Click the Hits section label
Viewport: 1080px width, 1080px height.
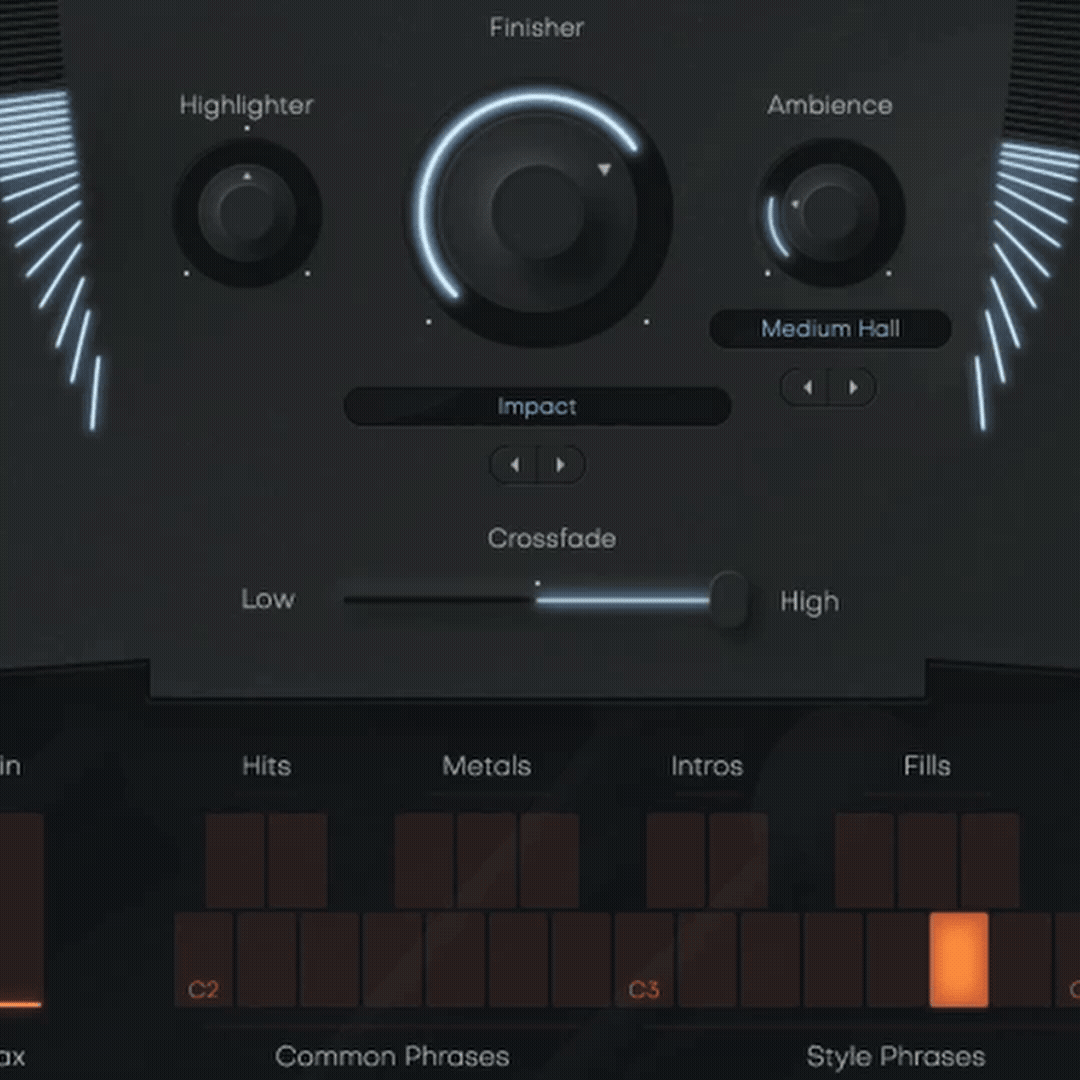click(x=267, y=766)
